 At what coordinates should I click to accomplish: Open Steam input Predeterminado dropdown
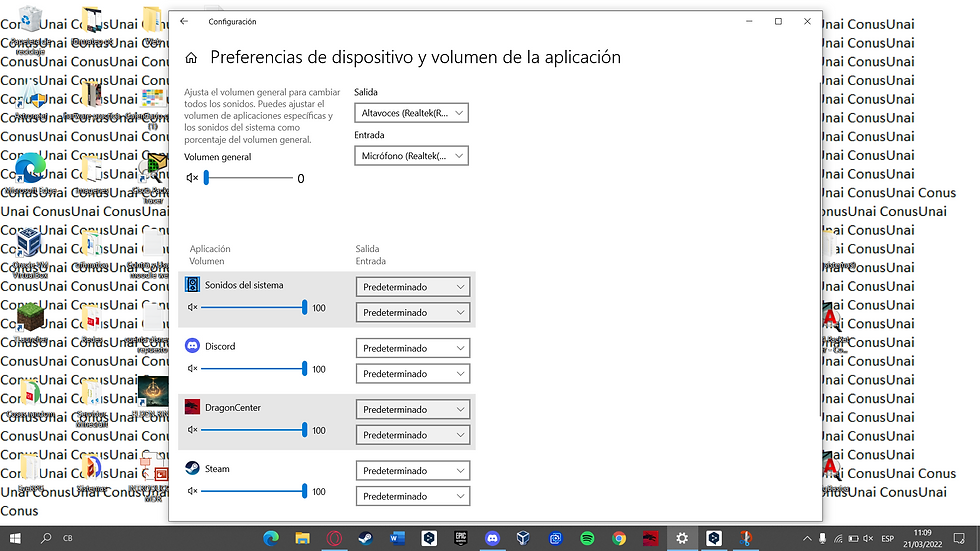pos(412,496)
